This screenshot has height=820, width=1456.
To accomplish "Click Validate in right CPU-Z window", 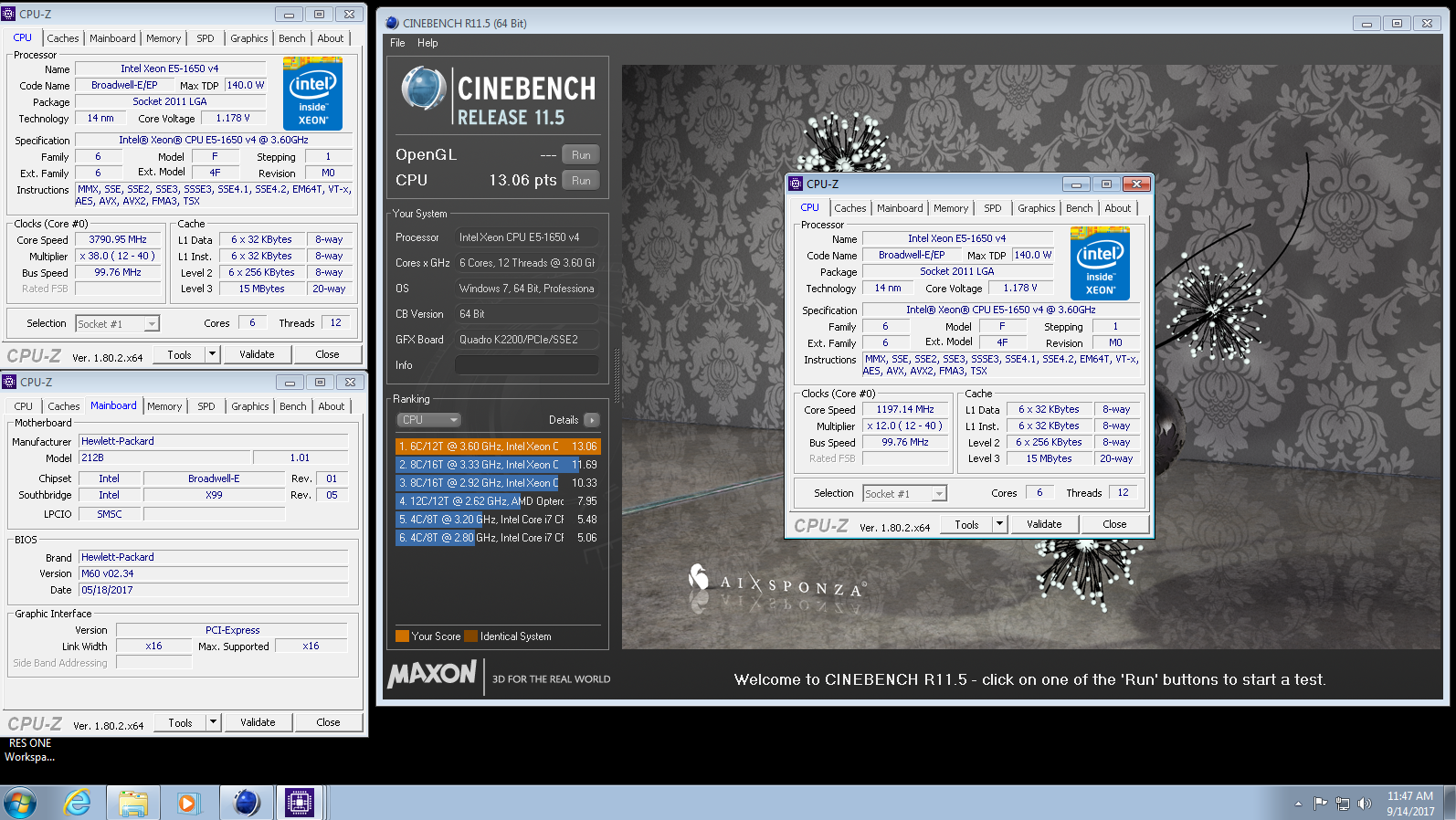I will coord(1044,524).
